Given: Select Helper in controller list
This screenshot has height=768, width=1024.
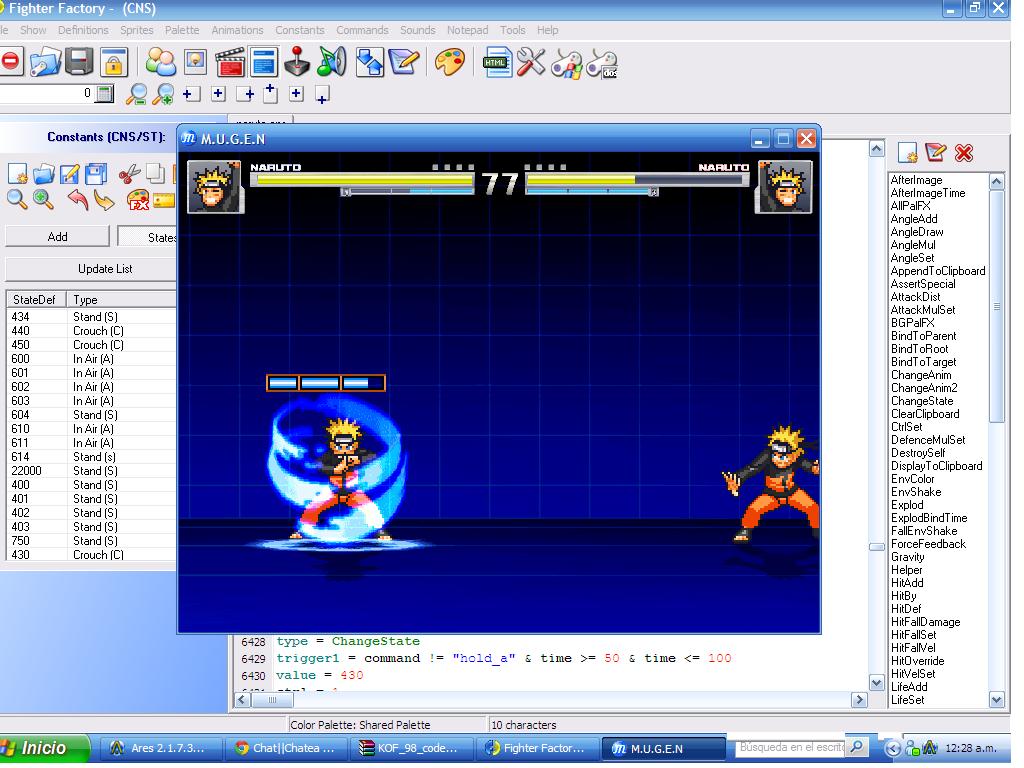Looking at the screenshot, I should tap(906, 569).
